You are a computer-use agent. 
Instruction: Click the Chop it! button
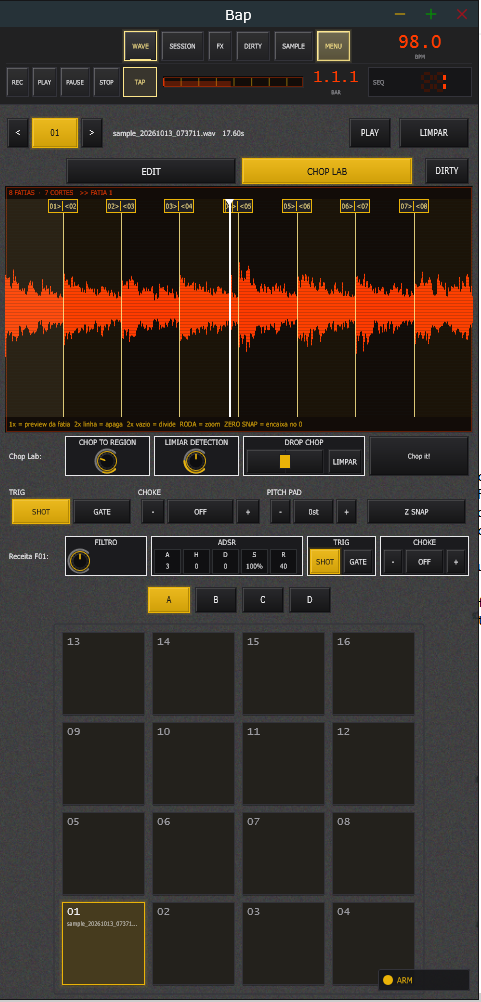[419, 456]
